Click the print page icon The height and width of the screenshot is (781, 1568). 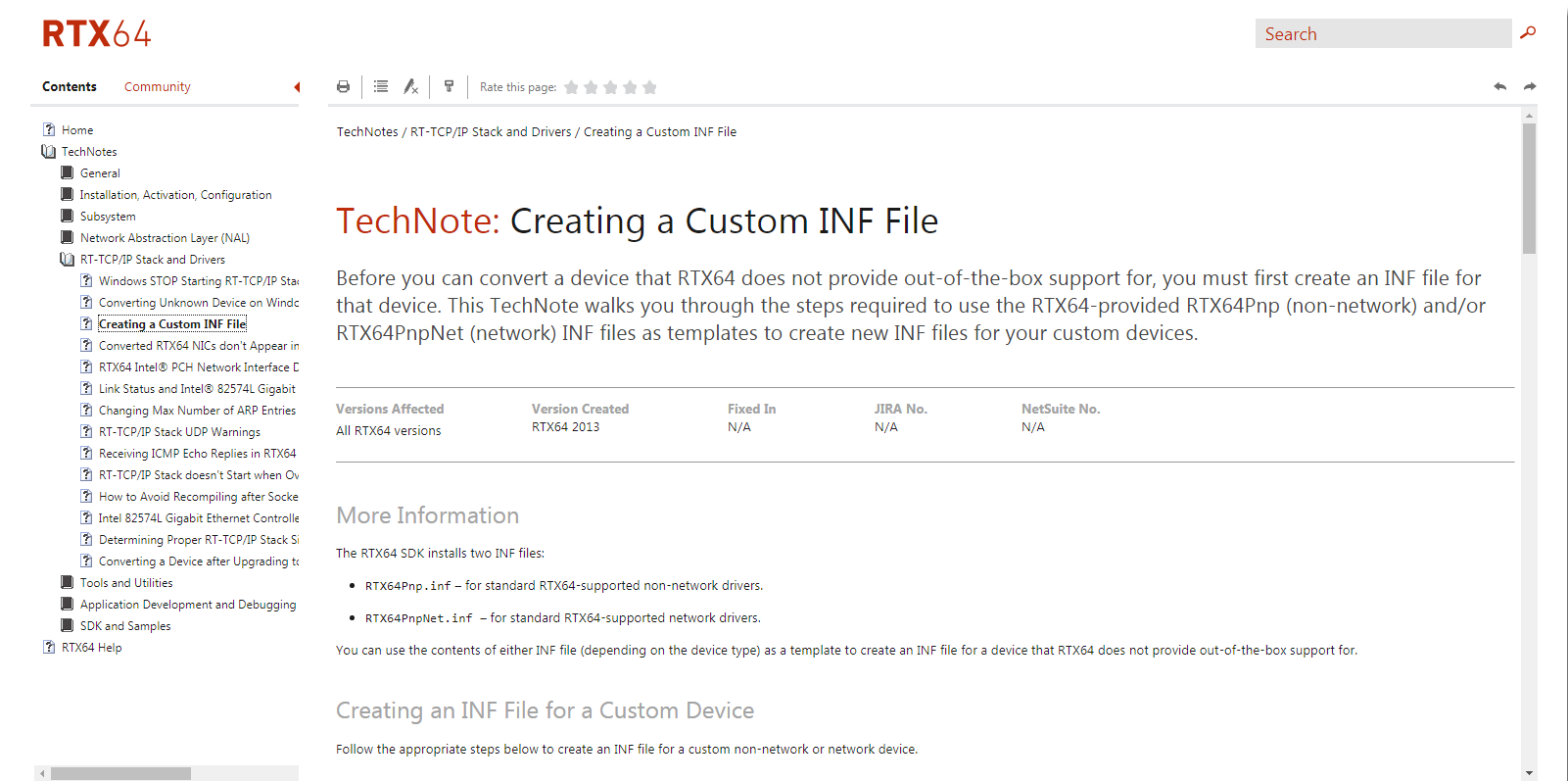pyautogui.click(x=343, y=87)
